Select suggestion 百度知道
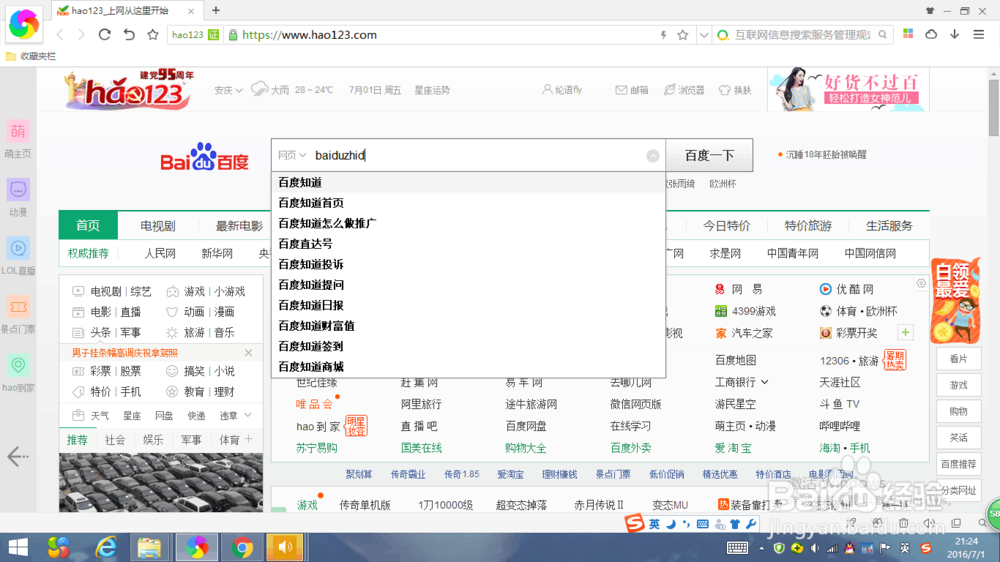The width and height of the screenshot is (1000, 562). (x=469, y=182)
